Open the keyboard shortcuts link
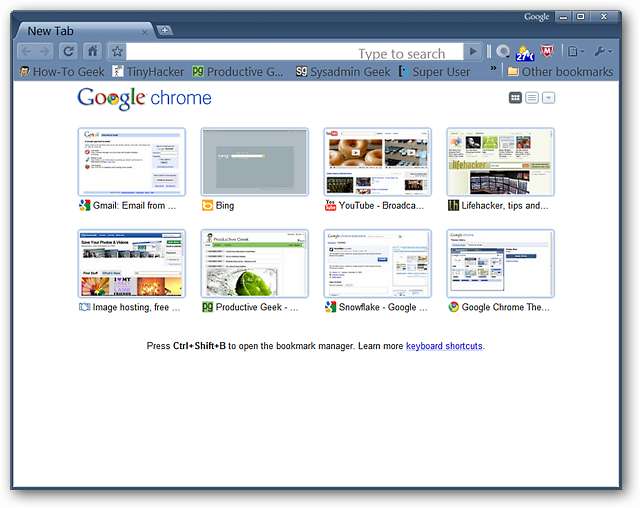The image size is (640, 508). click(444, 346)
